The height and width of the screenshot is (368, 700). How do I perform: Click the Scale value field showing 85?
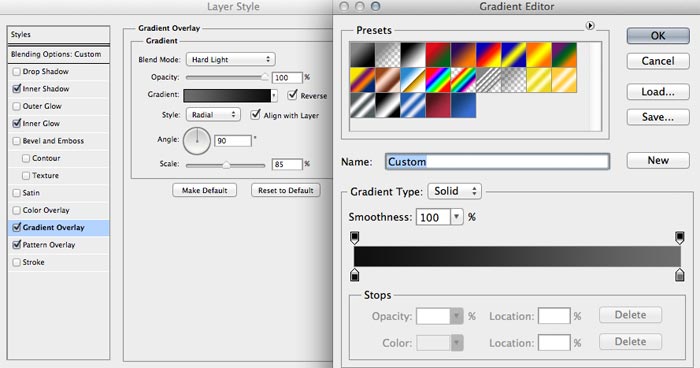click(x=287, y=164)
